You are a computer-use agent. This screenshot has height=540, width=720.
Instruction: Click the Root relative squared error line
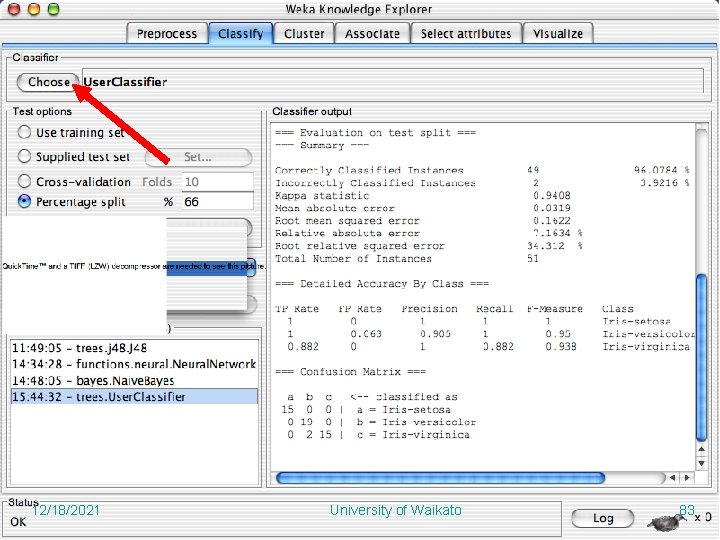[429, 246]
